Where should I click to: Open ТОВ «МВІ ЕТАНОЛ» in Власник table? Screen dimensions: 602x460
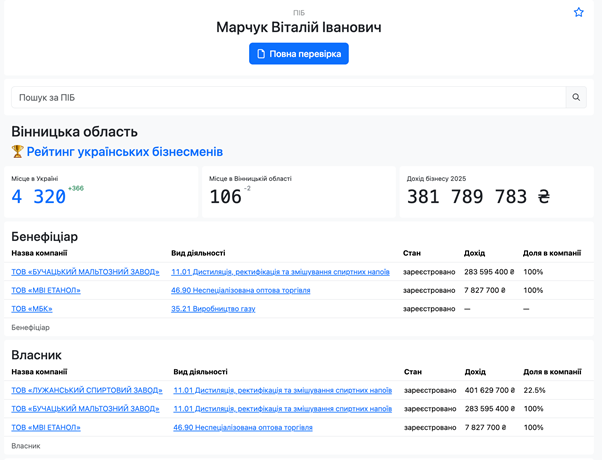point(46,427)
